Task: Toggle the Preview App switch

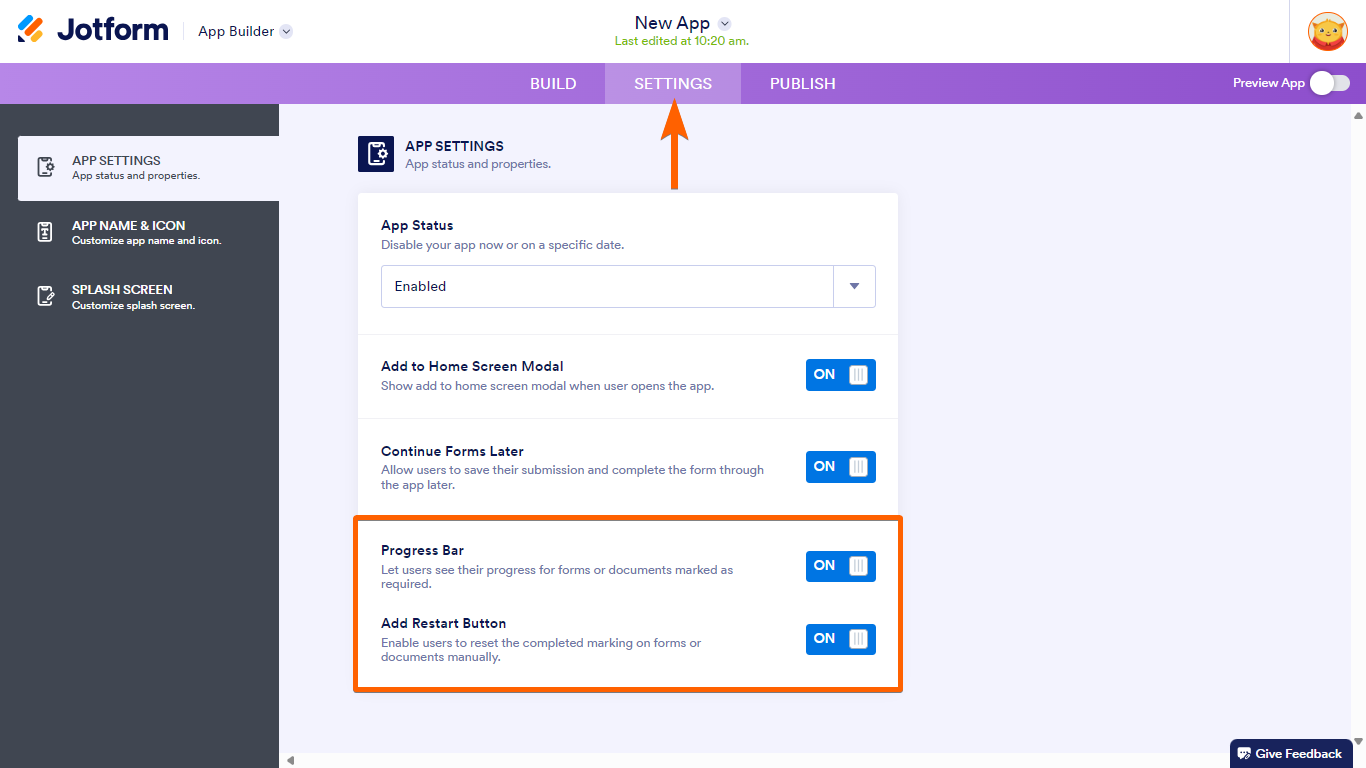Action: (x=1330, y=83)
